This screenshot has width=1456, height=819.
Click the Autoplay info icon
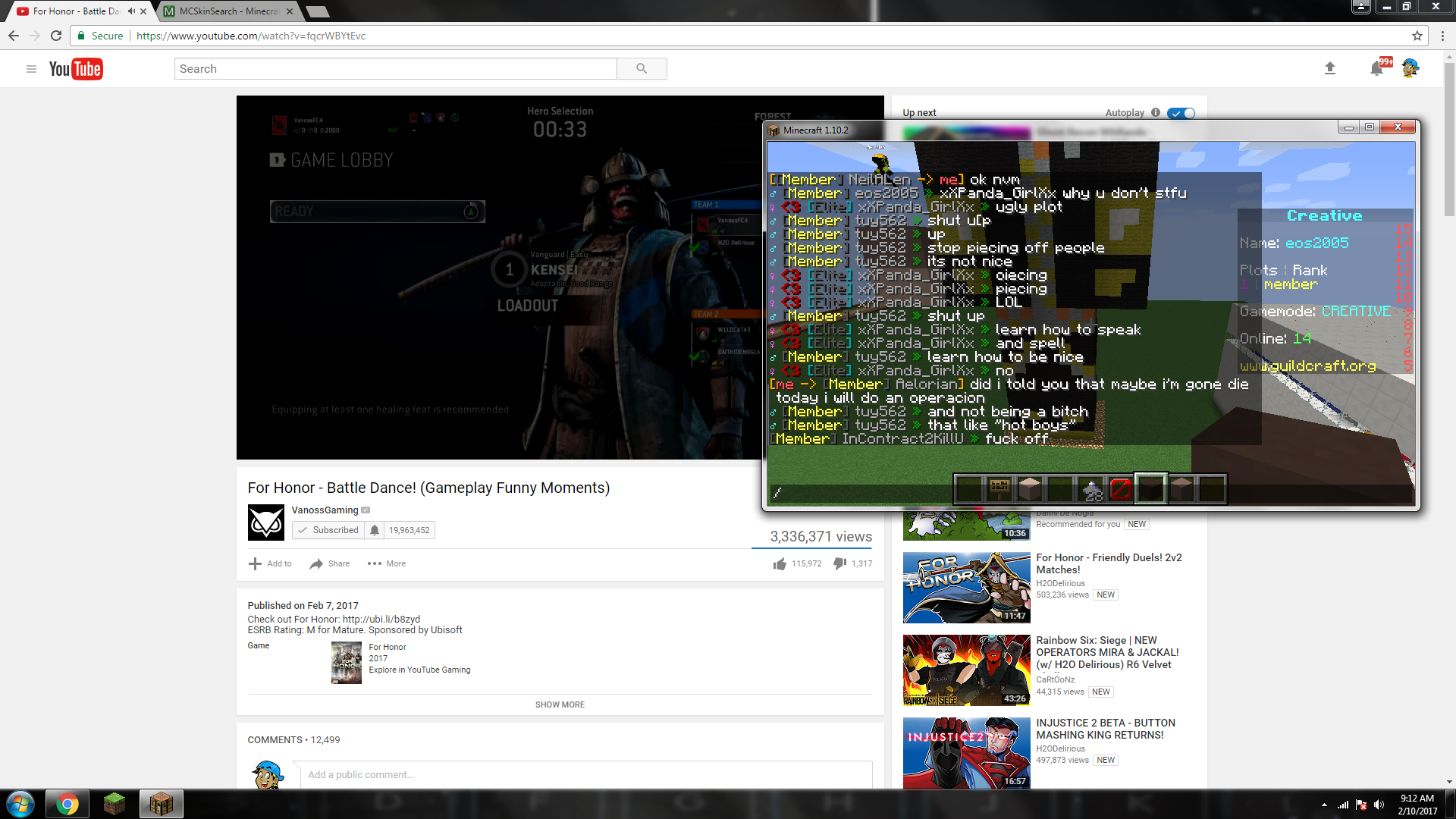tap(1155, 112)
